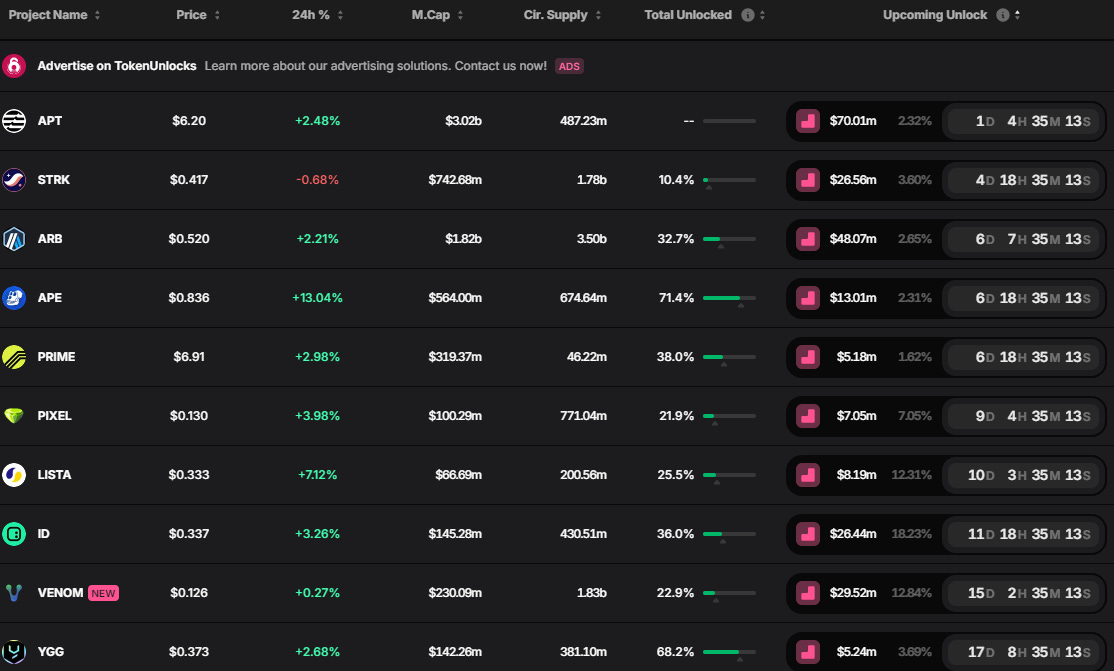The height and width of the screenshot is (671, 1114).
Task: Click ID unlock percentage 18.23%
Action: click(x=912, y=534)
